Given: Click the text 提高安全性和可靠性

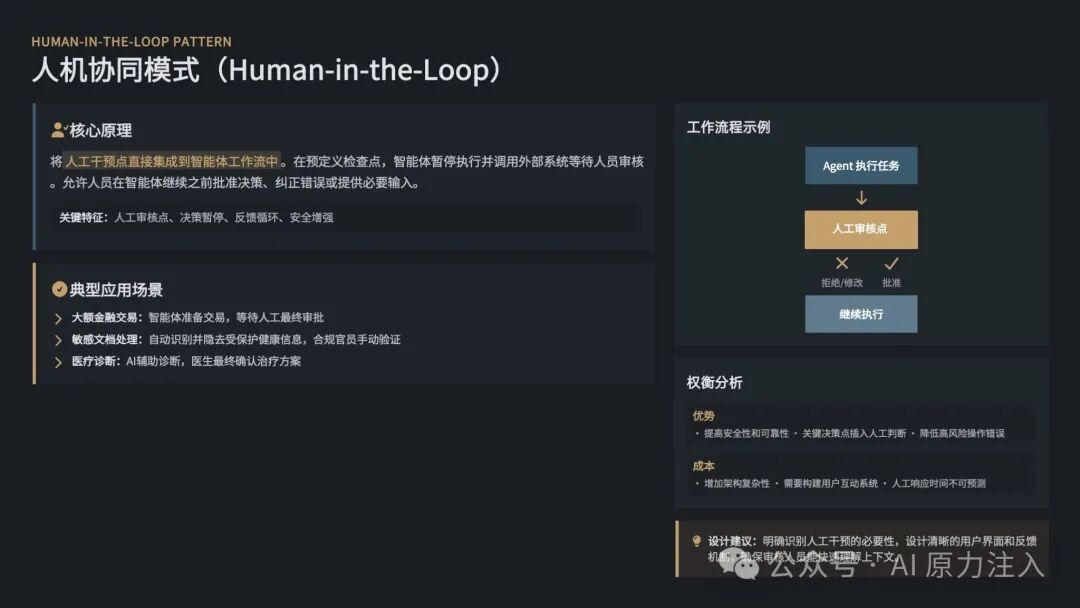Looking at the screenshot, I should (x=746, y=433).
